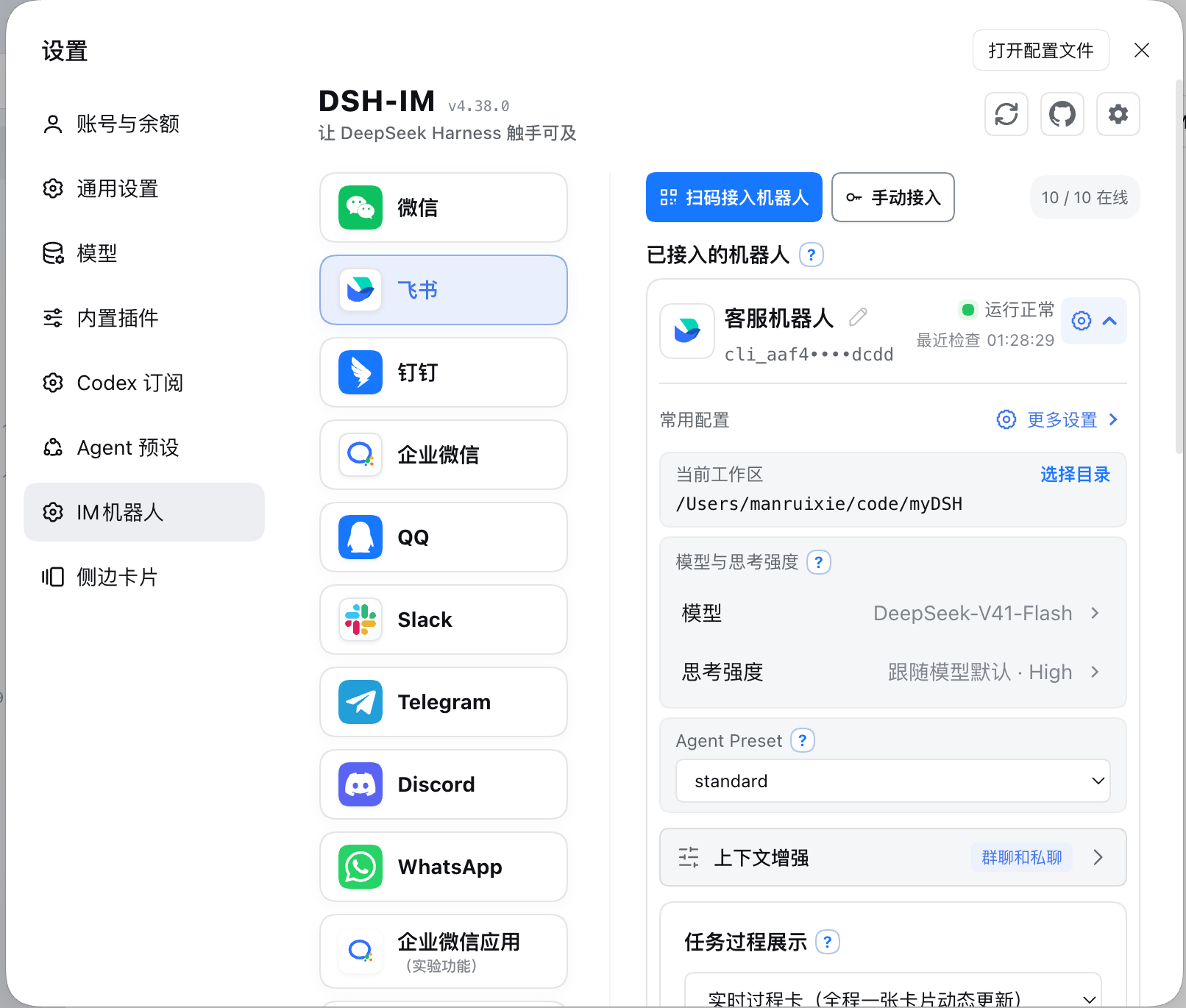Select the Telegram platform

pyautogui.click(x=444, y=702)
